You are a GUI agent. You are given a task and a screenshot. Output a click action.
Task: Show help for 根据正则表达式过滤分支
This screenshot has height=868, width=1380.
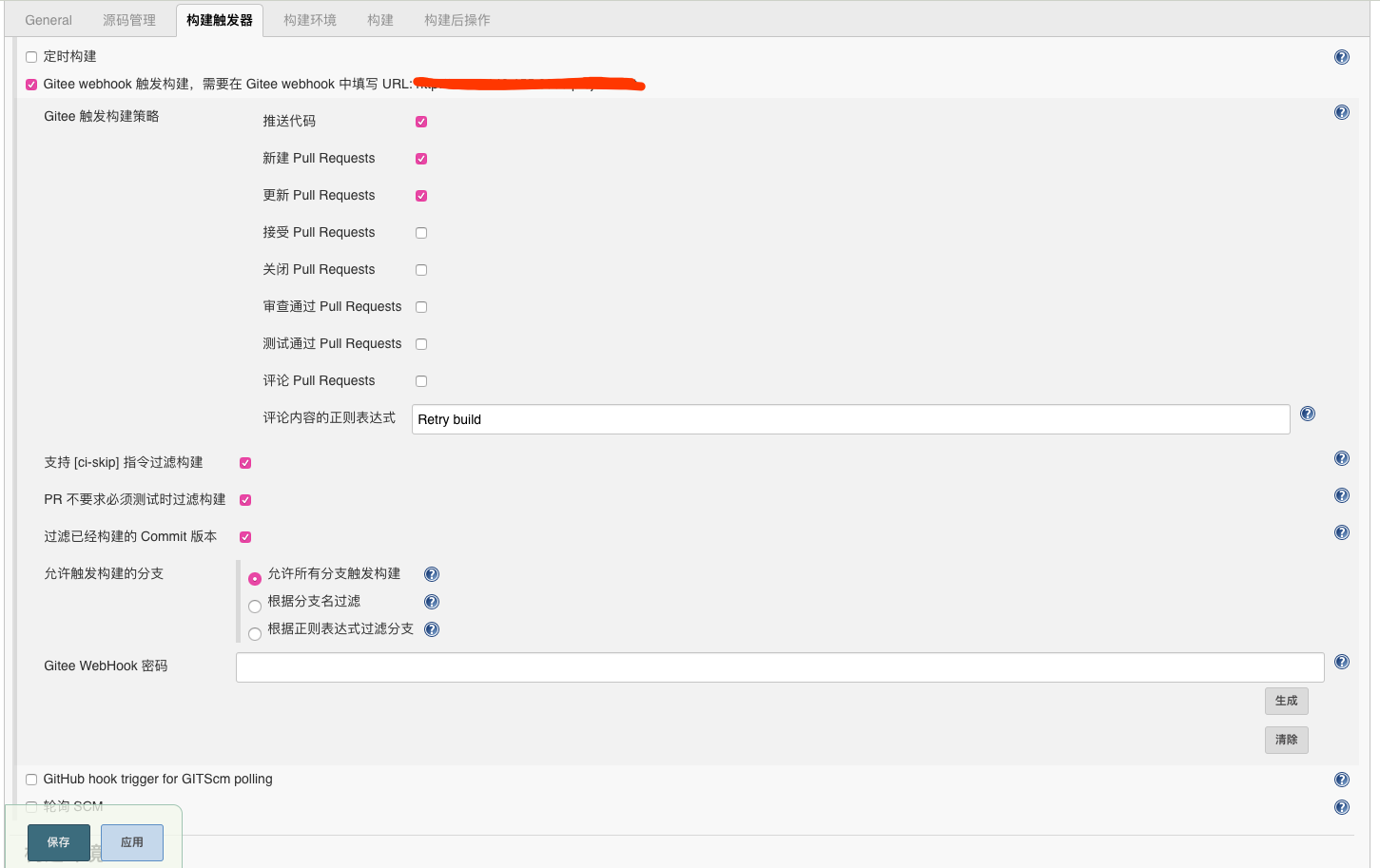point(431,629)
